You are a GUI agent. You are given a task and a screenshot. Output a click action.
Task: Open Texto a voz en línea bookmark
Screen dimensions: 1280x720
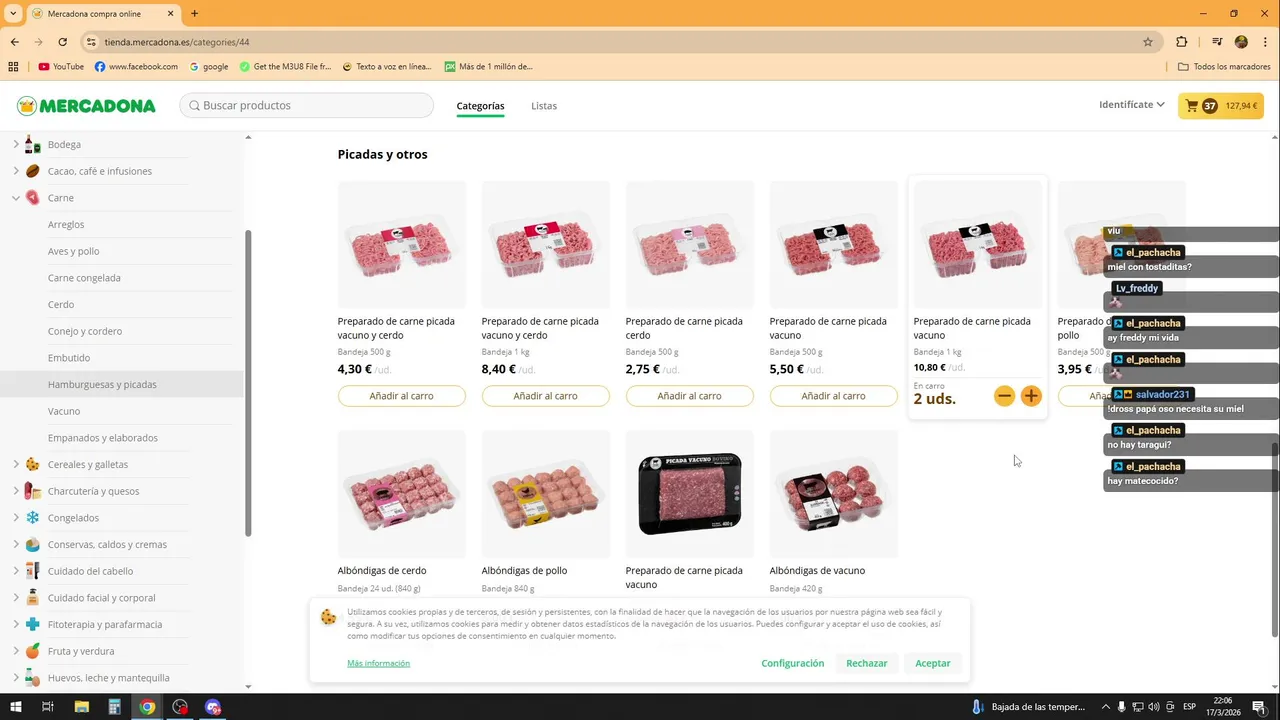387,67
